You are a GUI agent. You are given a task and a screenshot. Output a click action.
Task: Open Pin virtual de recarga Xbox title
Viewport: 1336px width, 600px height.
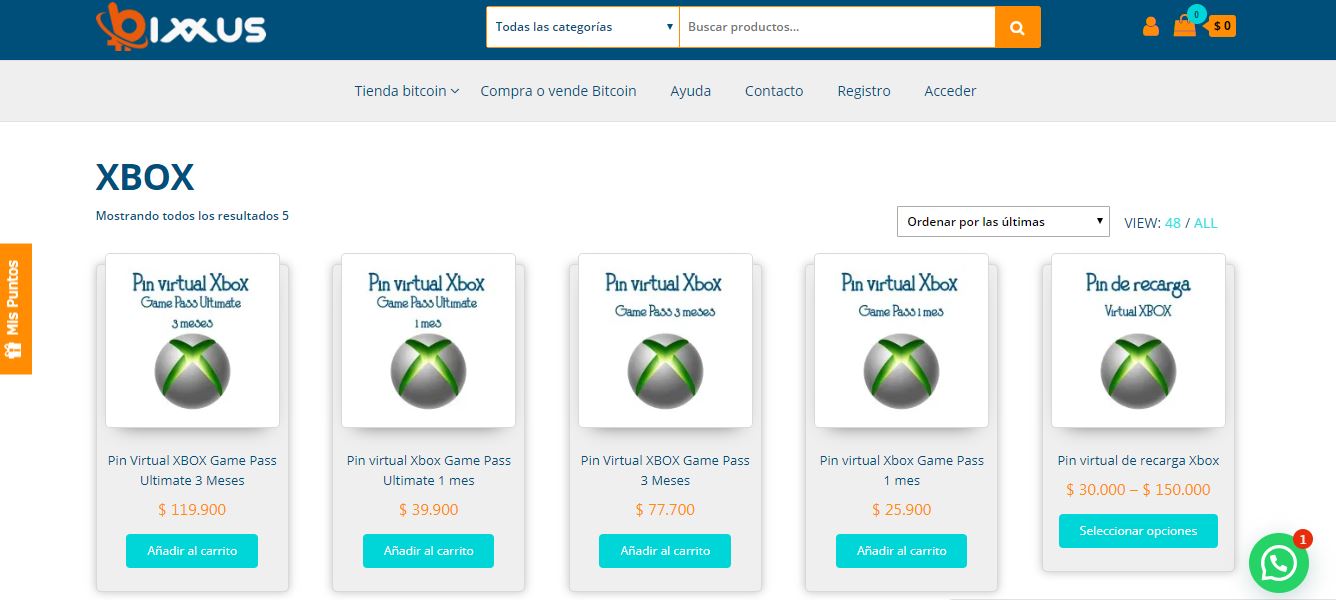(1138, 461)
